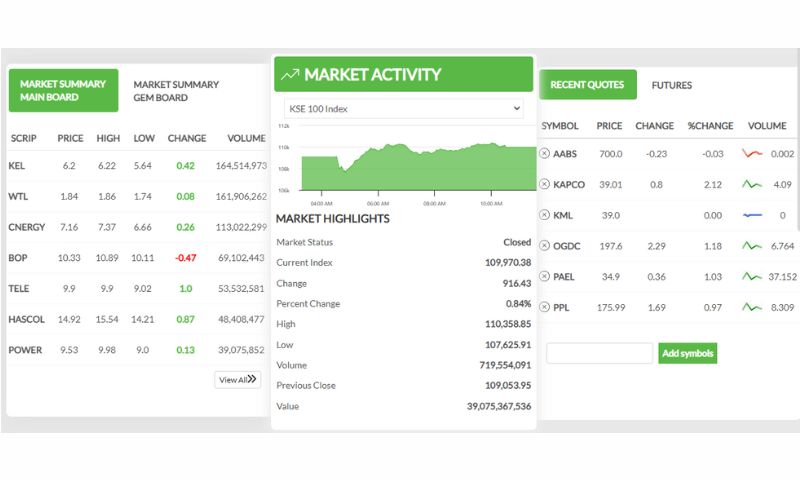Select the Recent Quotes tab
This screenshot has width=800, height=480.
click(x=587, y=85)
